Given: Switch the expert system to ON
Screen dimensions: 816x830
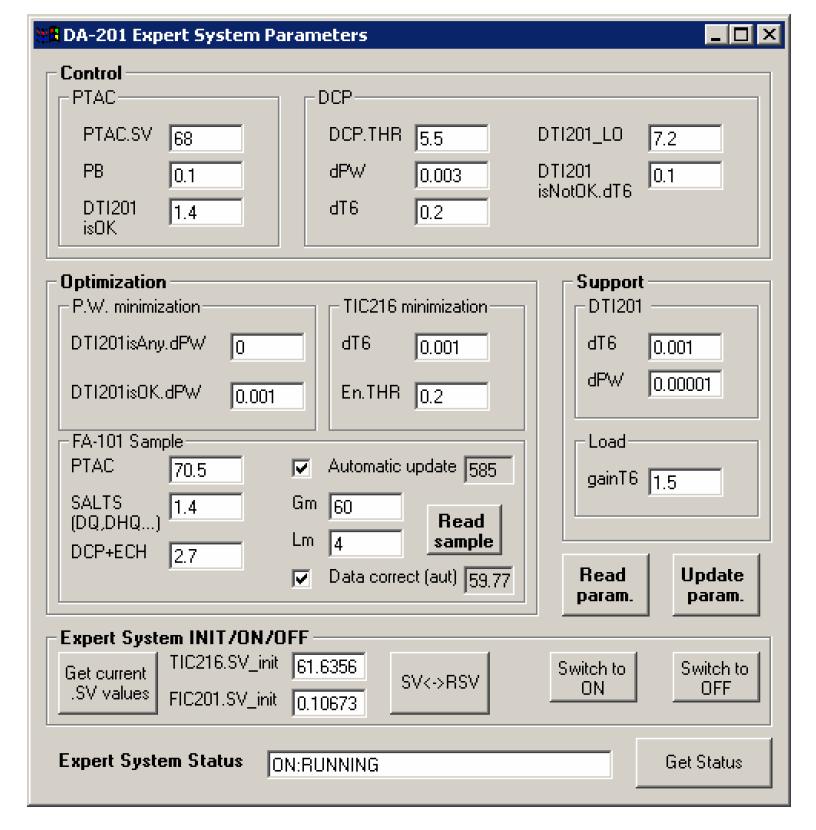Looking at the screenshot, I should tap(593, 678).
